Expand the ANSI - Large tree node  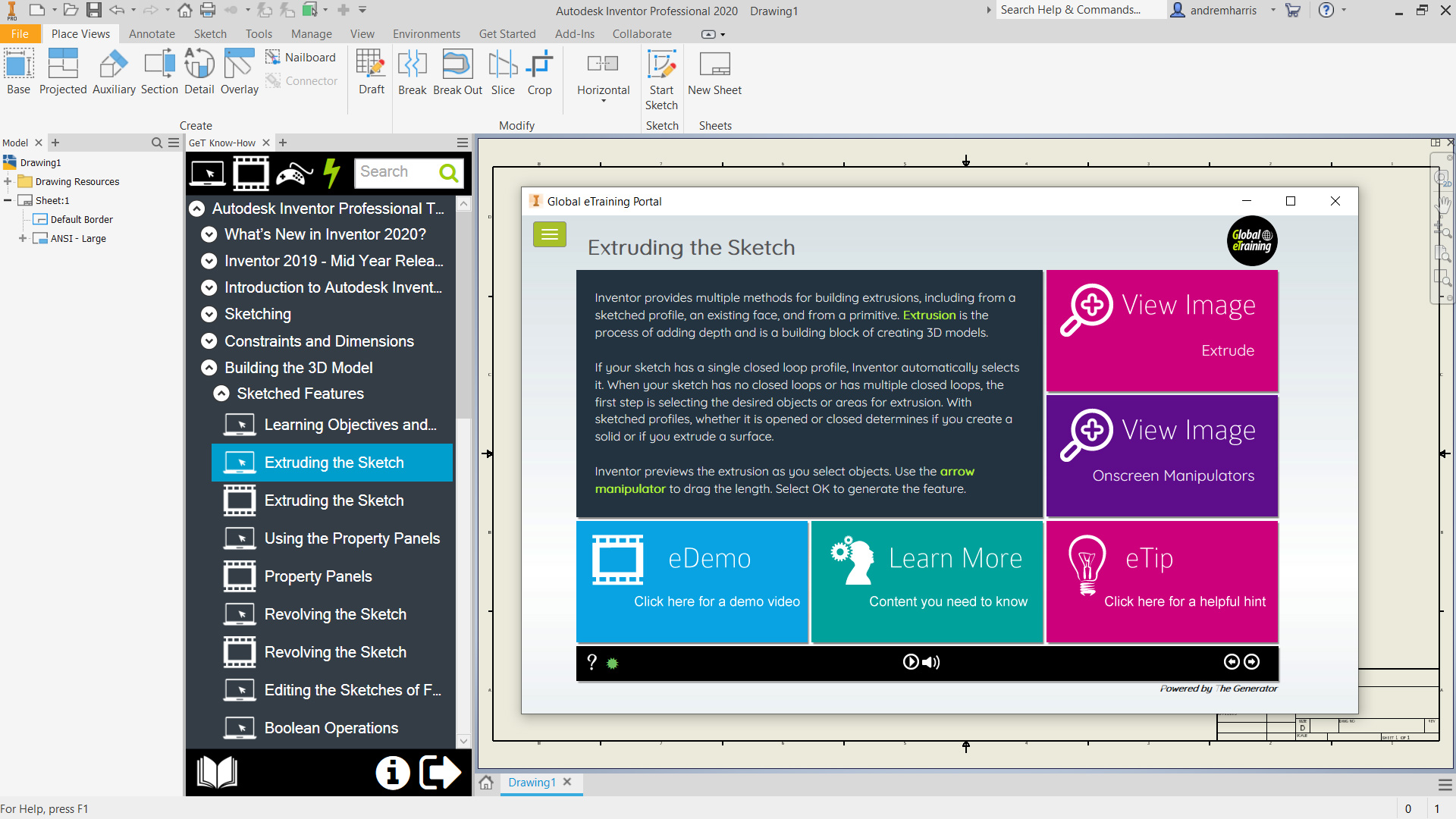point(23,238)
